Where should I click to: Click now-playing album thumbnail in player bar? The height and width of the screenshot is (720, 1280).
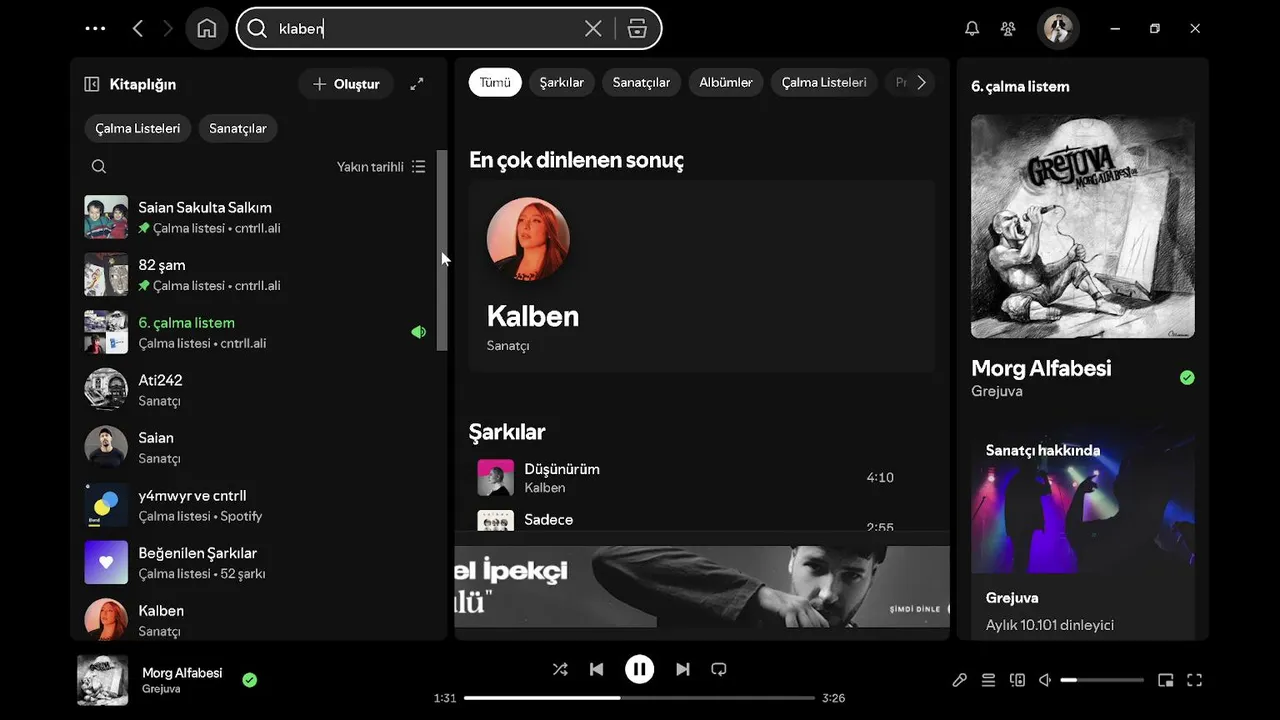[103, 680]
